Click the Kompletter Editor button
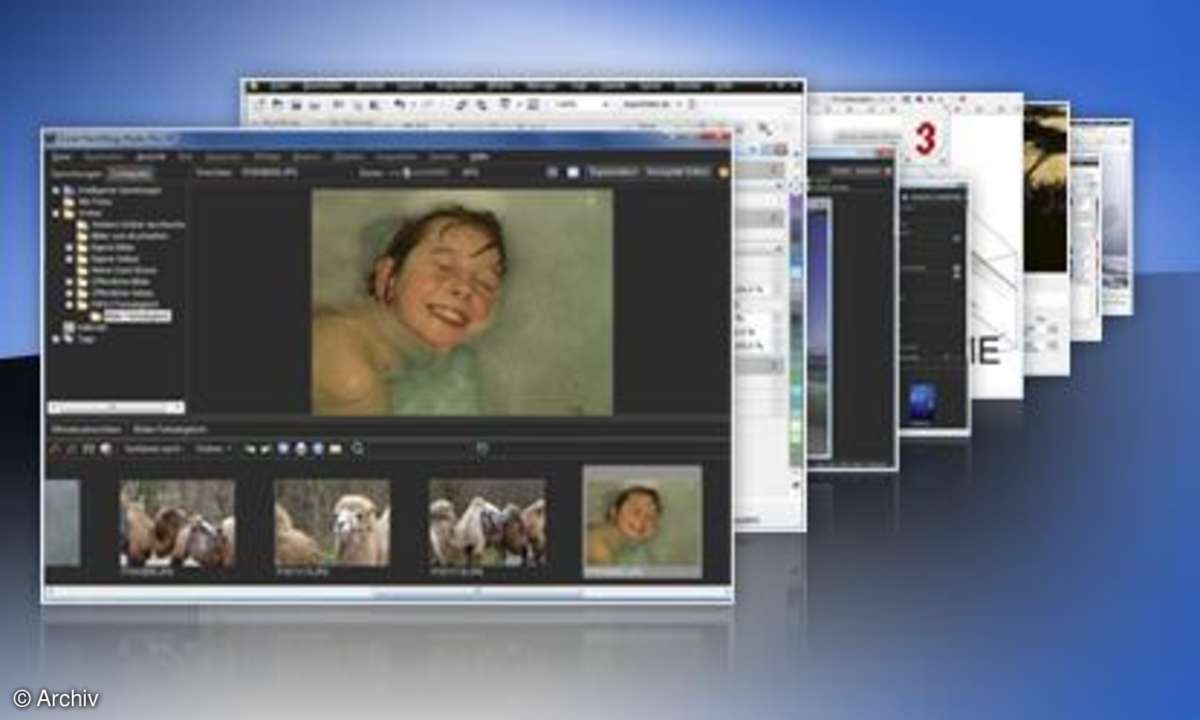1200x720 pixels. 677,172
